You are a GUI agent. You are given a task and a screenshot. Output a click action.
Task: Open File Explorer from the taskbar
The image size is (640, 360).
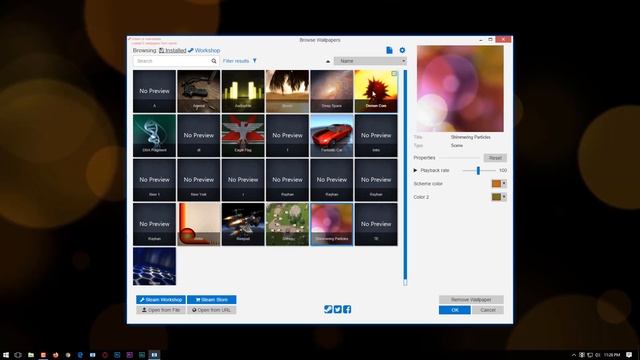tap(31, 355)
